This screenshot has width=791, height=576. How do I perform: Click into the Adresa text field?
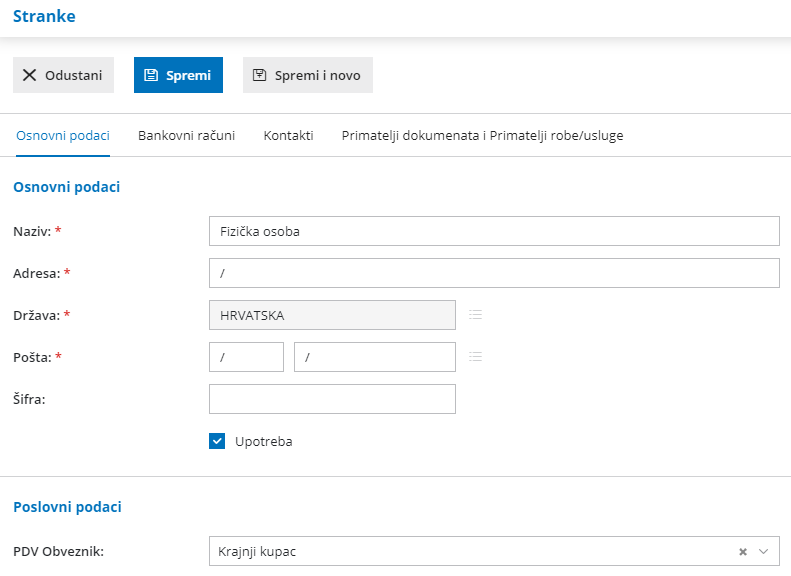(x=494, y=273)
